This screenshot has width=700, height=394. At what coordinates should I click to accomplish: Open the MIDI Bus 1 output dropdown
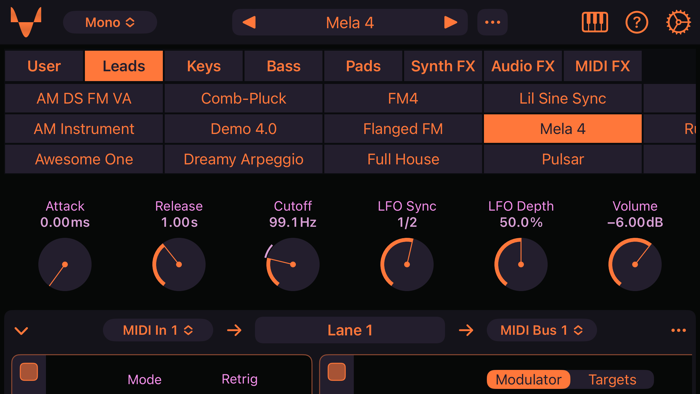542,330
